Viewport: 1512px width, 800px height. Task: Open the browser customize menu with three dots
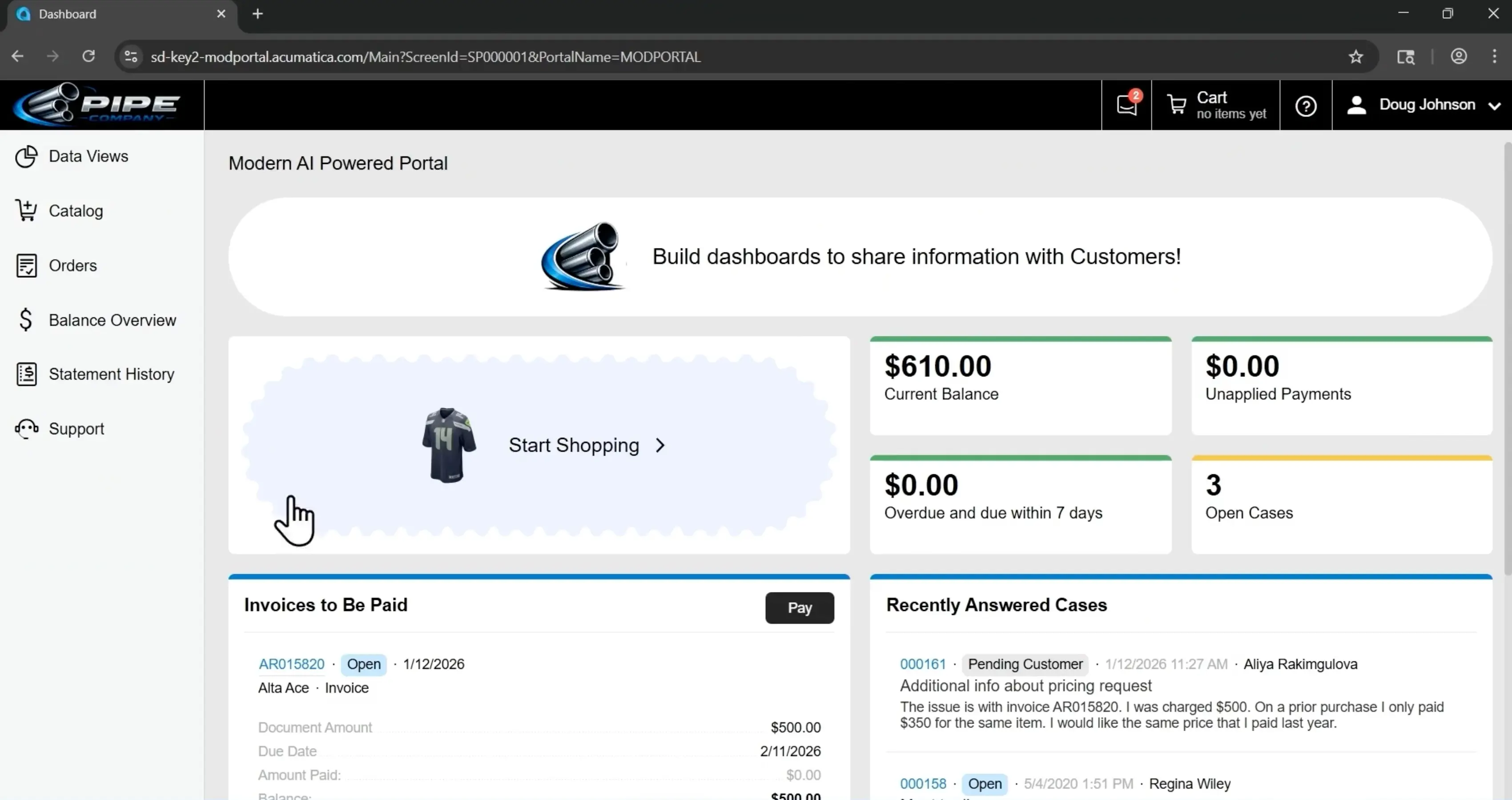pyautogui.click(x=1494, y=56)
